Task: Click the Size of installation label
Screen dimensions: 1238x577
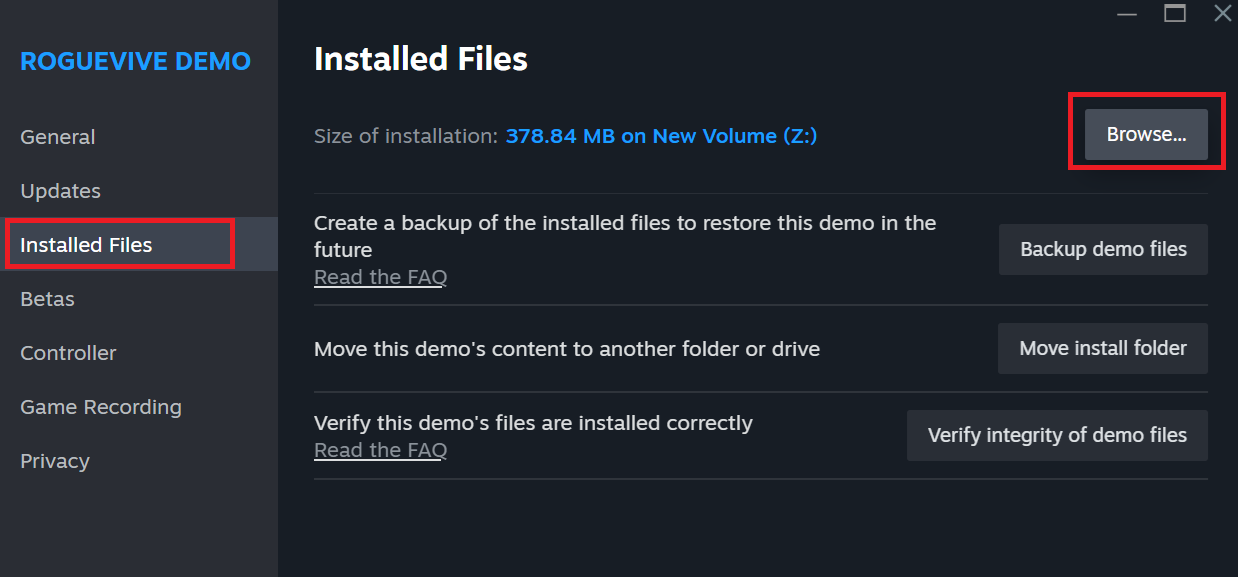Action: tap(406, 136)
